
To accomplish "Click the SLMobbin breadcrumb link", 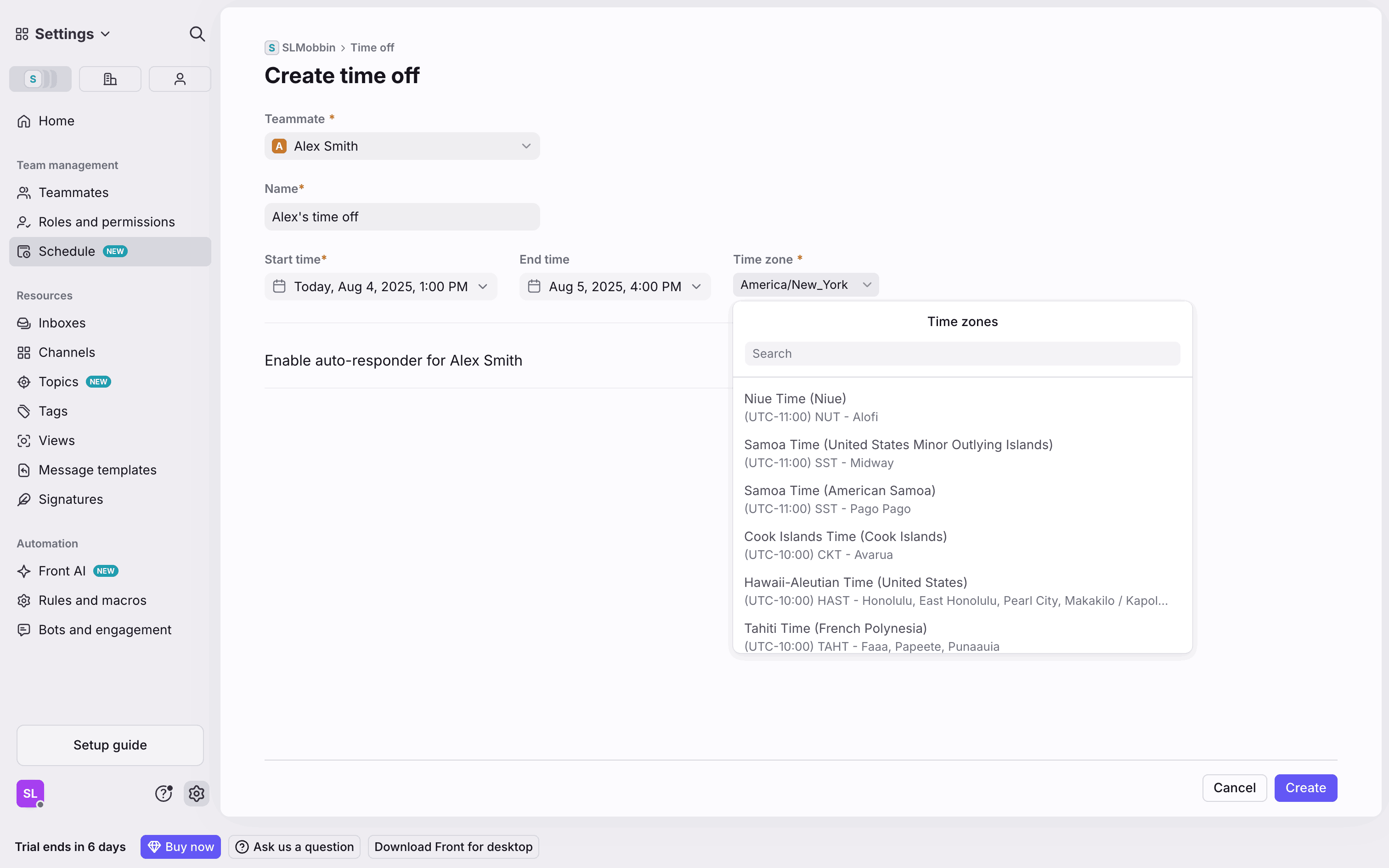I will tap(308, 48).
